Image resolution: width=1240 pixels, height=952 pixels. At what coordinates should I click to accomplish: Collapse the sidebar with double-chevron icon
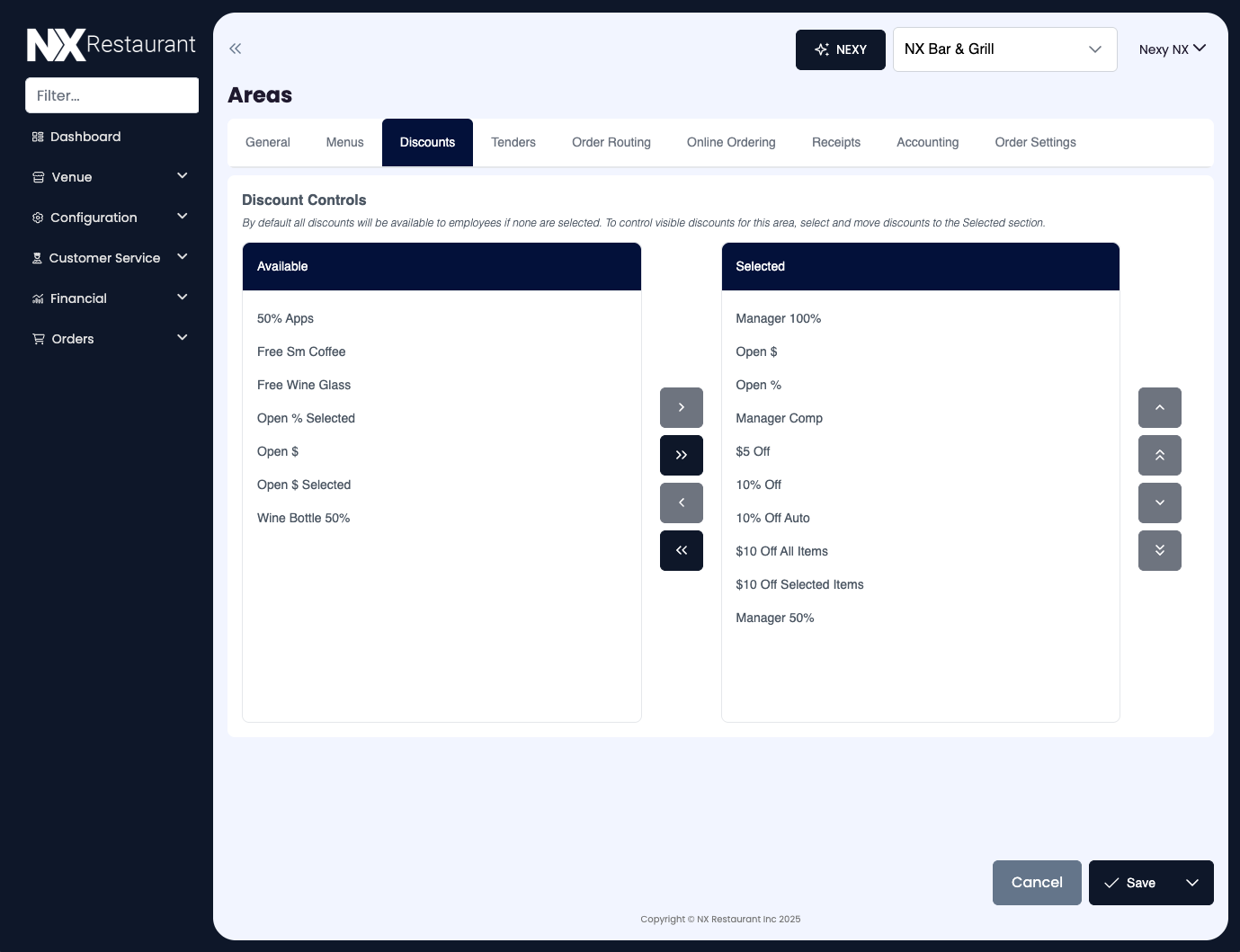236,49
